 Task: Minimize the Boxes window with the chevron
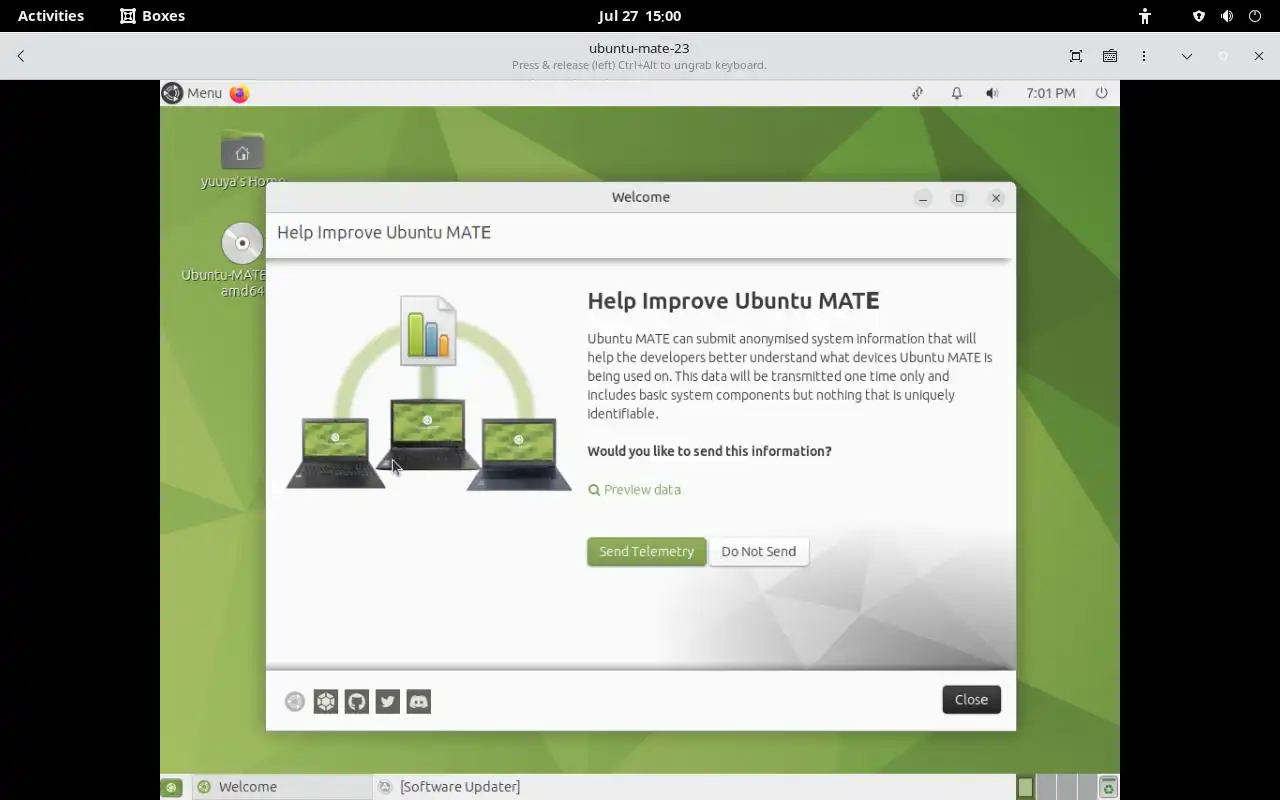click(1187, 56)
